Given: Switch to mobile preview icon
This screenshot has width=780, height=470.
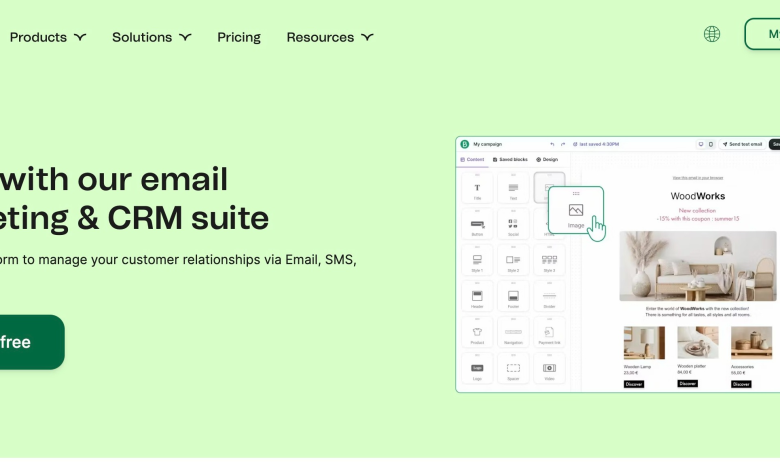Looking at the screenshot, I should click(711, 144).
